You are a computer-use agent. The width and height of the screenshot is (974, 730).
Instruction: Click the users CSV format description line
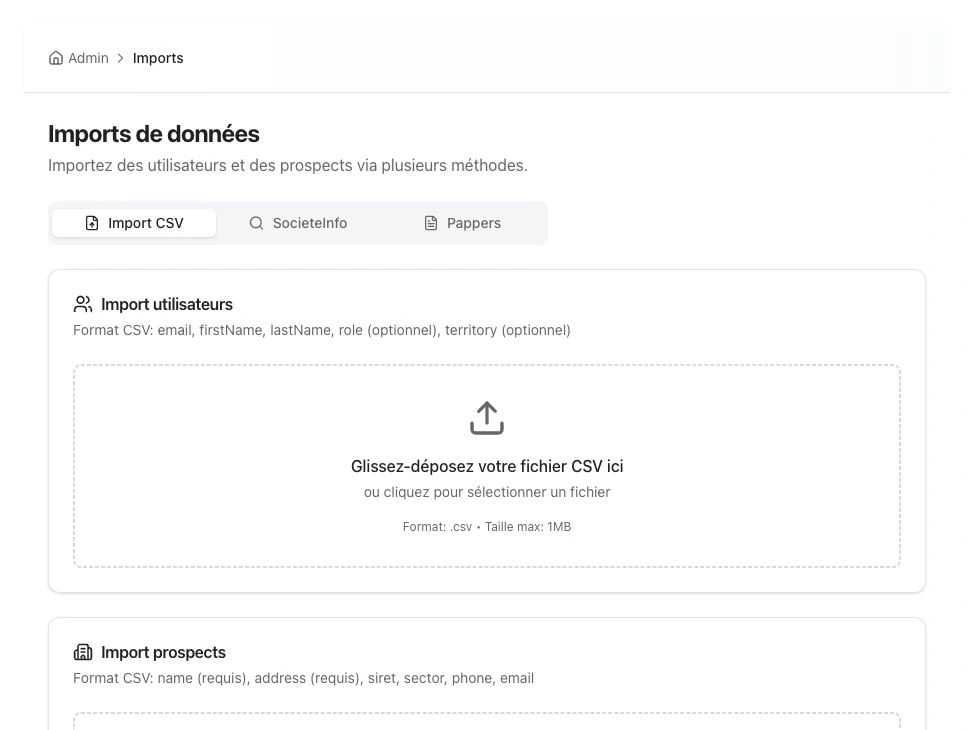click(x=322, y=330)
